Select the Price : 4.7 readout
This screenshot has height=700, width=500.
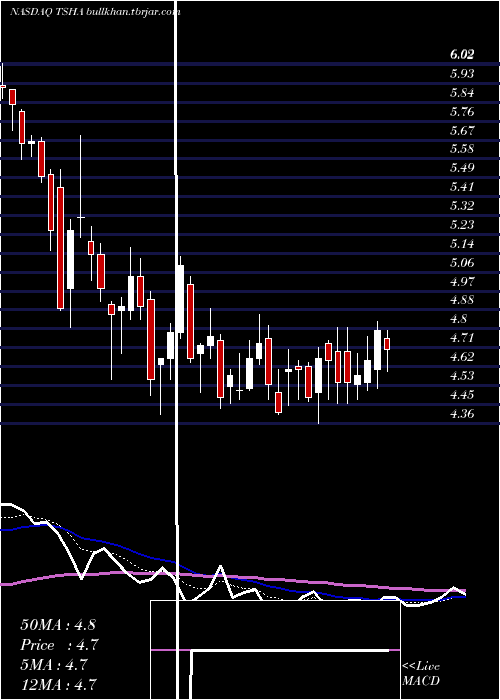[x=59, y=645]
